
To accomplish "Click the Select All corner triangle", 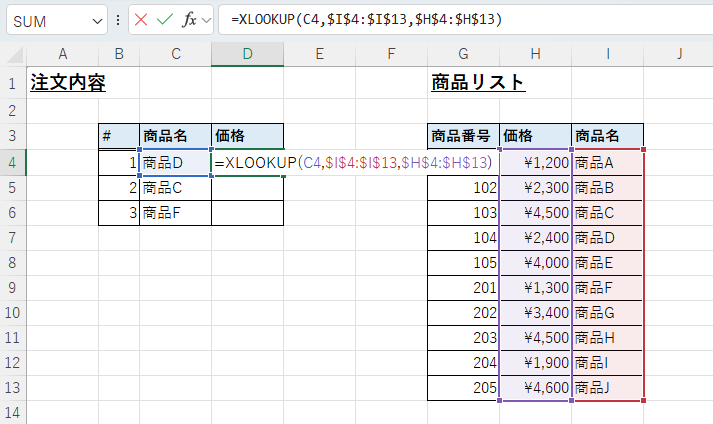I will pos(13,53).
